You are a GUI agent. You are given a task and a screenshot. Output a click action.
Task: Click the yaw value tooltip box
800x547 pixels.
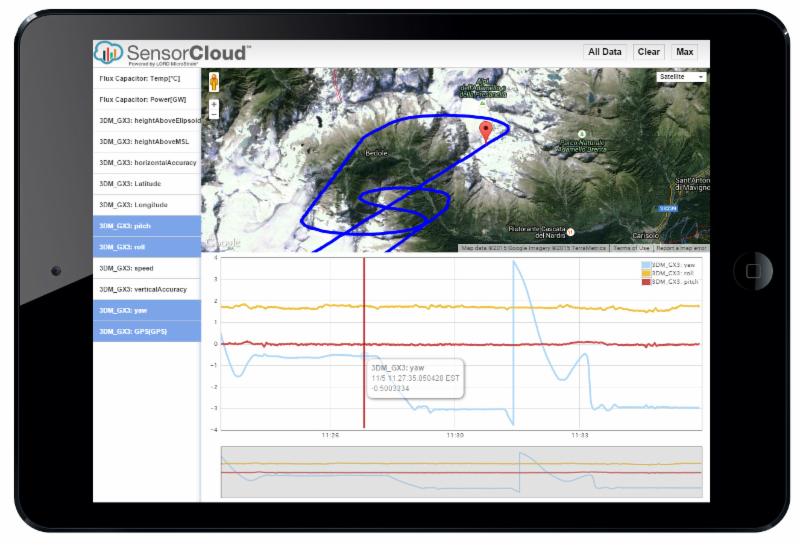tap(415, 378)
